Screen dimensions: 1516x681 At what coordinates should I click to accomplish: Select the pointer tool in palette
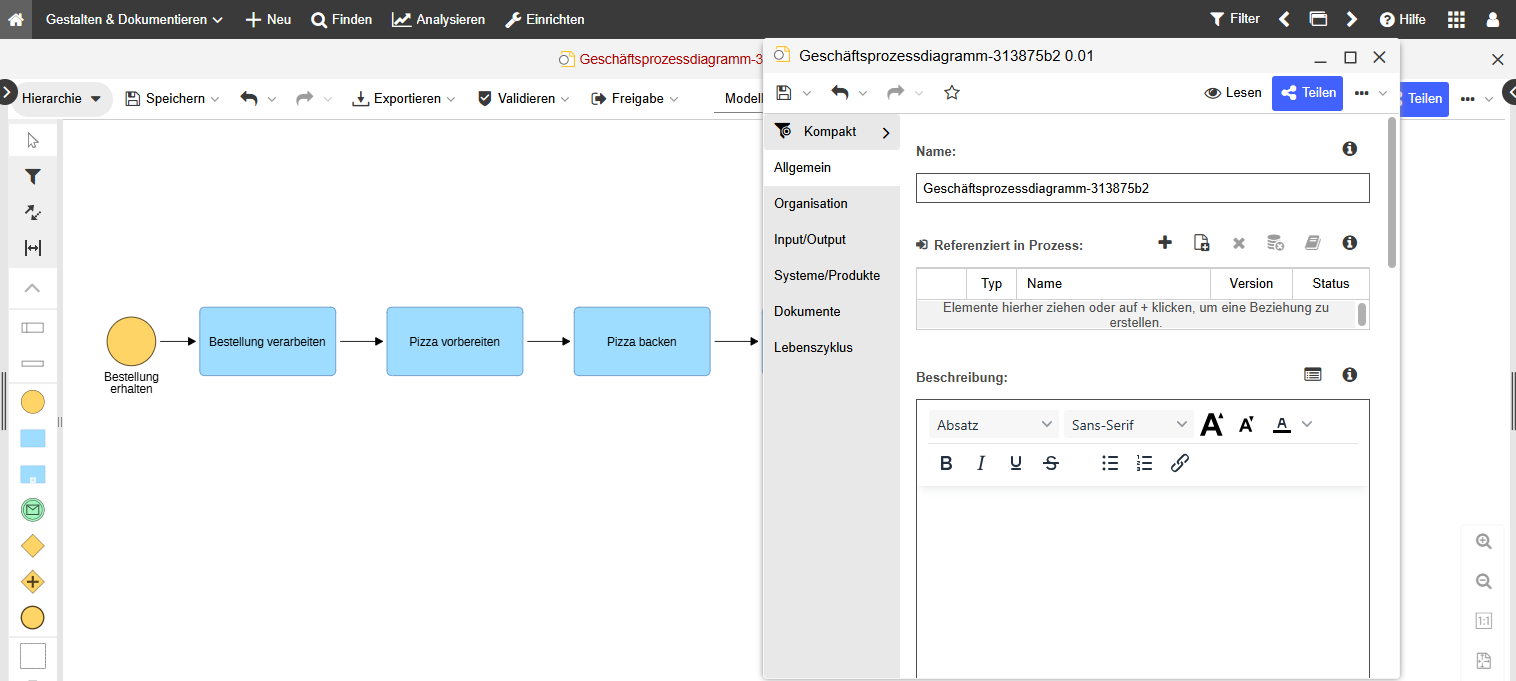point(33,140)
